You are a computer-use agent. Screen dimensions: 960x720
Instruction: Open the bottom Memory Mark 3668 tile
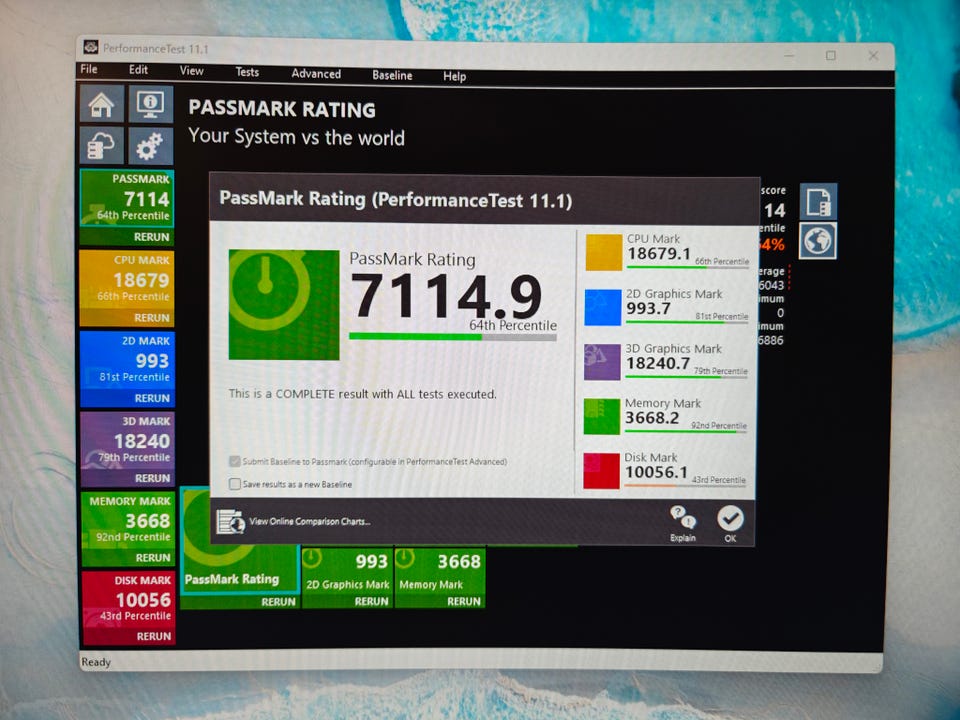click(440, 571)
